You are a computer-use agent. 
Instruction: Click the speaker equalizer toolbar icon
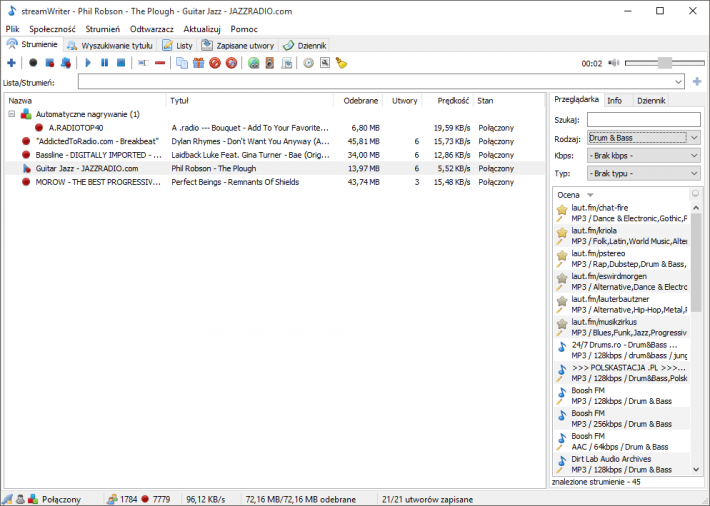coord(270,63)
